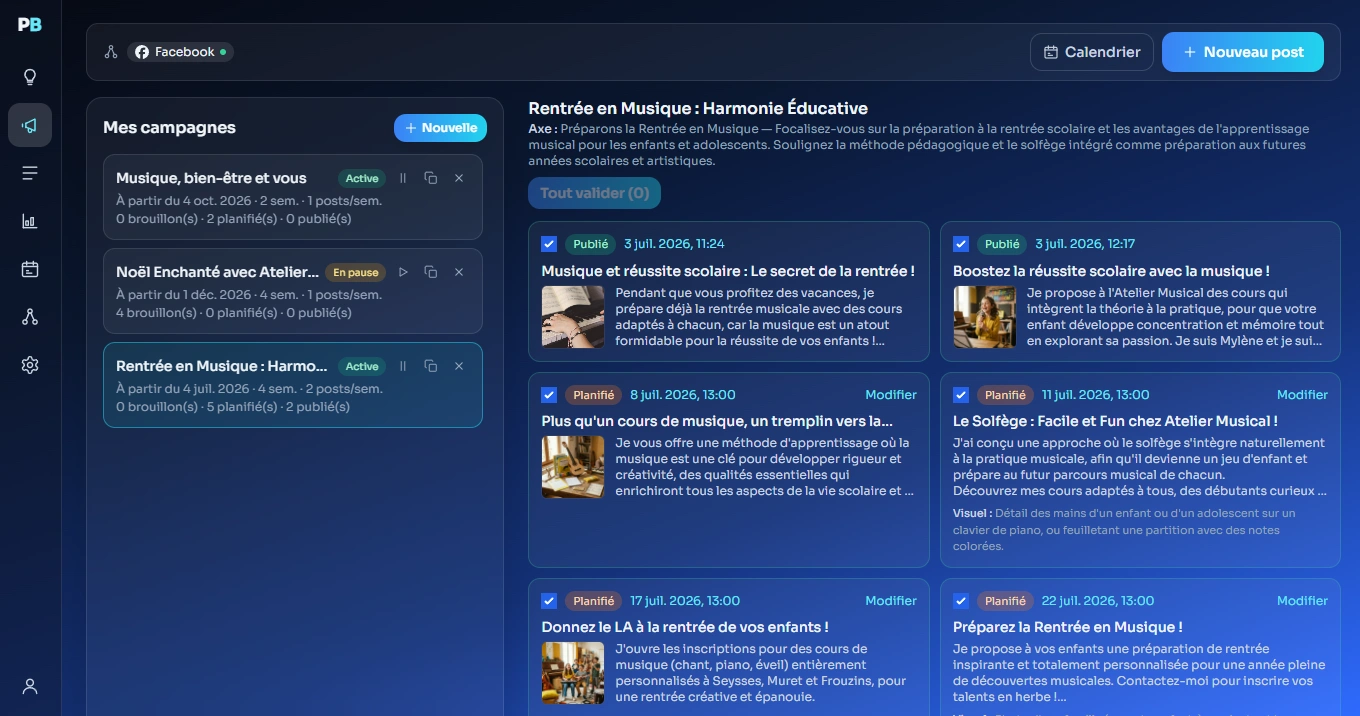
Task: Click Modifier on the 8 juil. 2026 post
Action: click(891, 395)
